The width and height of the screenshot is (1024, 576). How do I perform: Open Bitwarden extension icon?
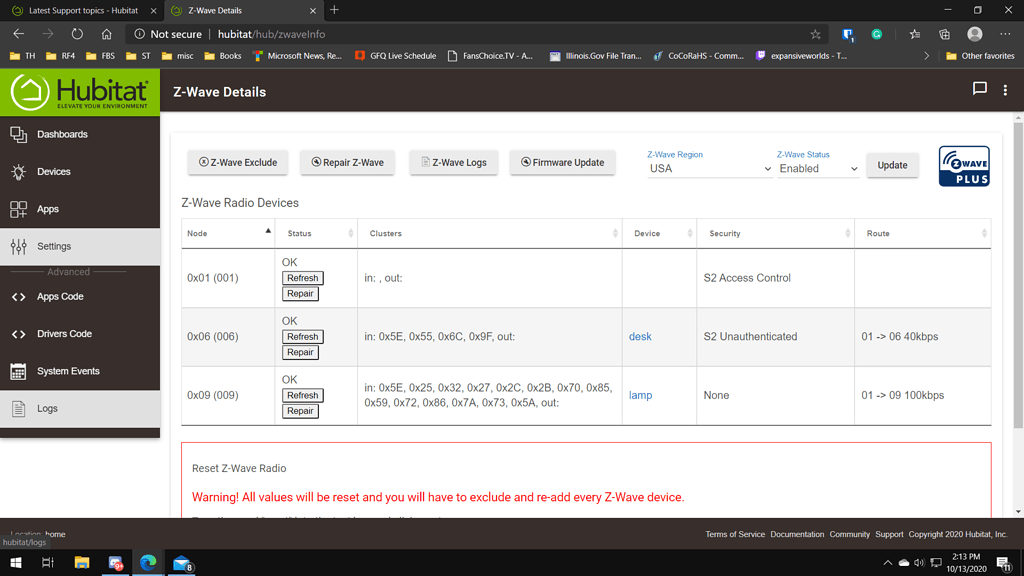pyautogui.click(x=847, y=35)
